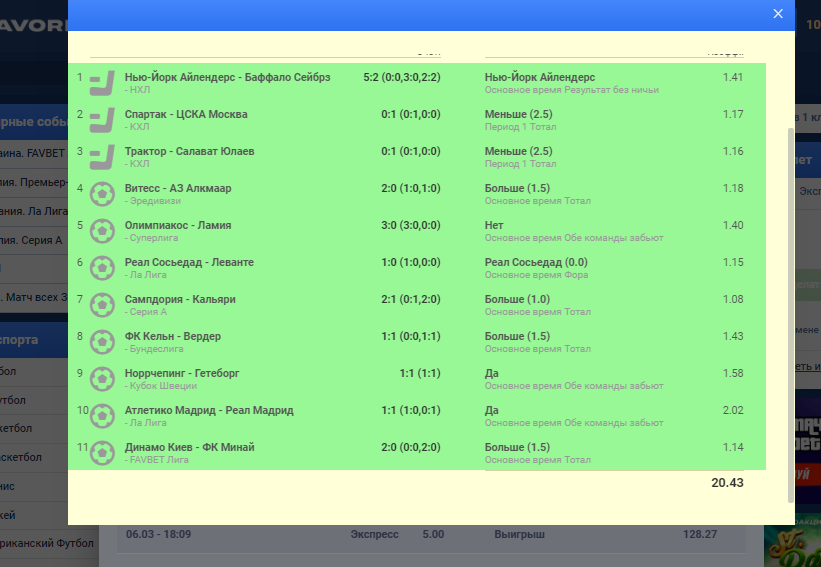Click 06.03 - 18:09 bet date
Image resolution: width=821 pixels, height=567 pixels.
[x=158, y=535]
